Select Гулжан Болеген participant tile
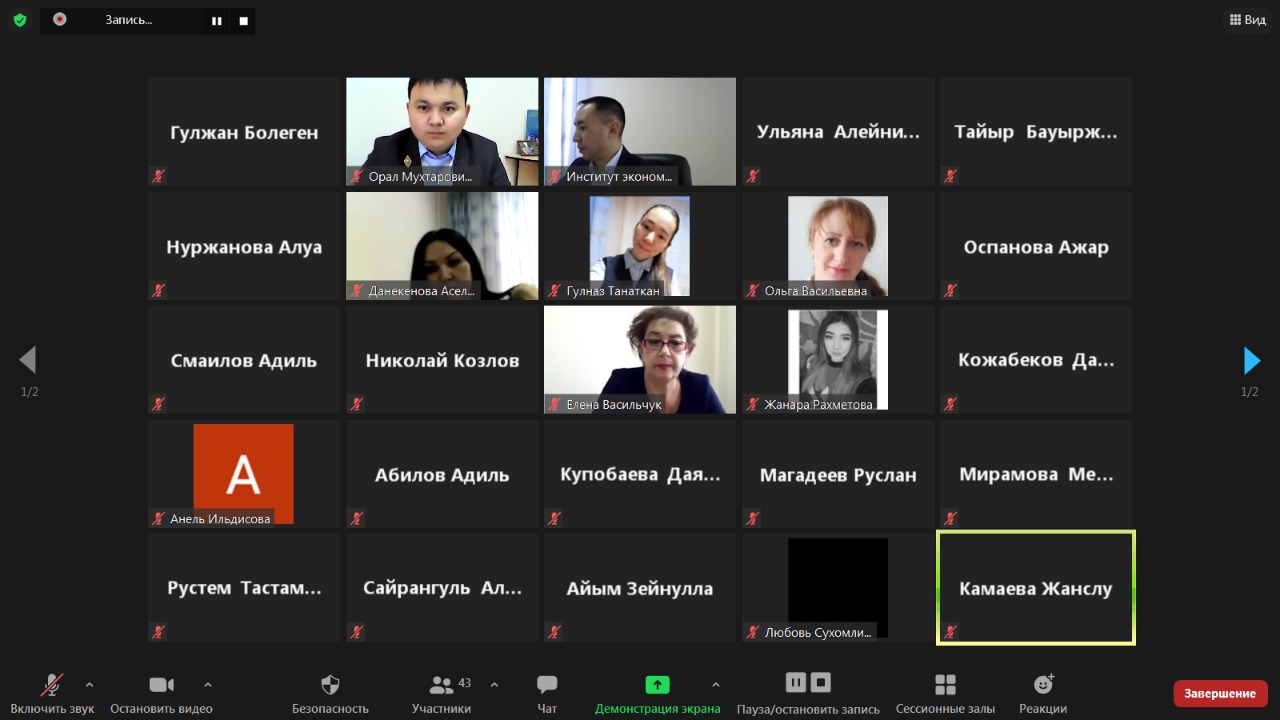This screenshot has height=720, width=1280. coord(244,132)
